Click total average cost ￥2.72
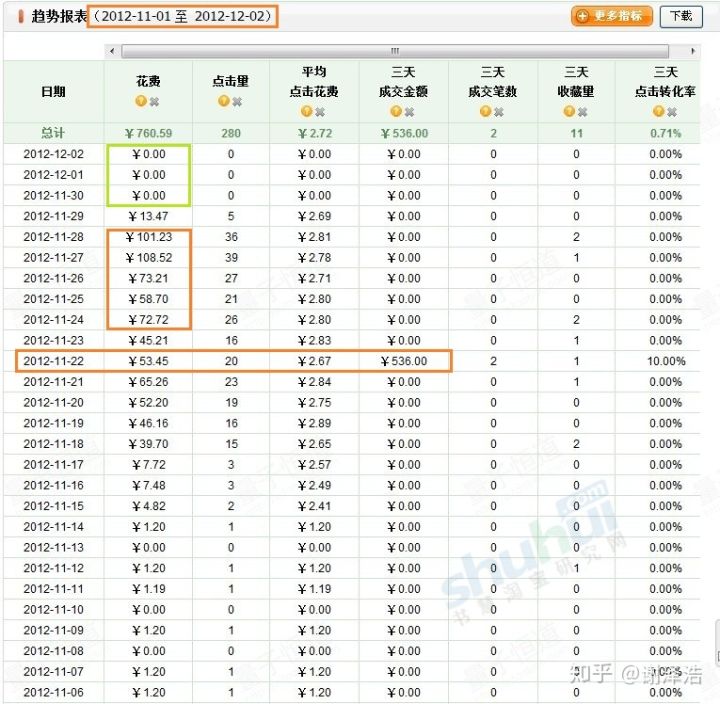The width and height of the screenshot is (720, 704). pos(315,133)
